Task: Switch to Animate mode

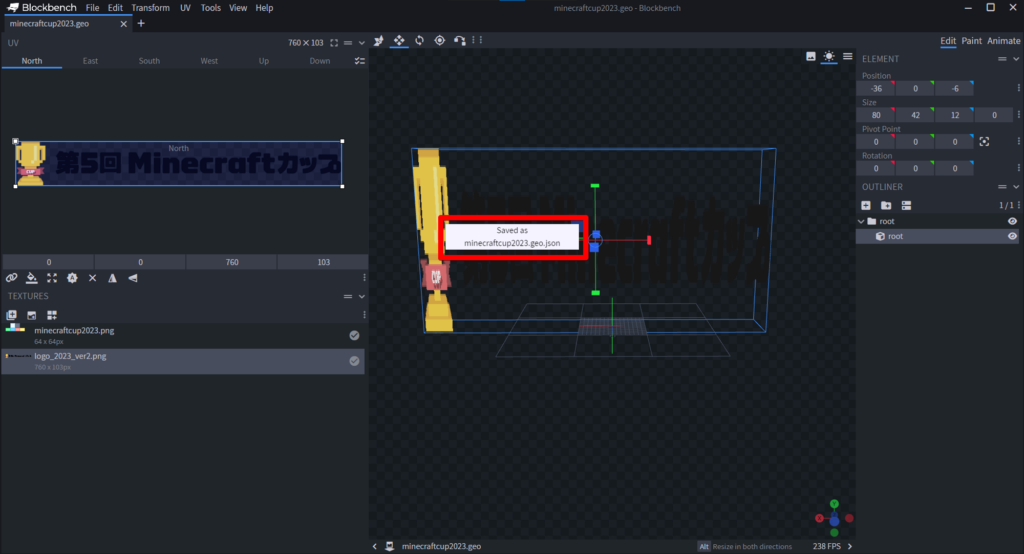Action: [1004, 41]
